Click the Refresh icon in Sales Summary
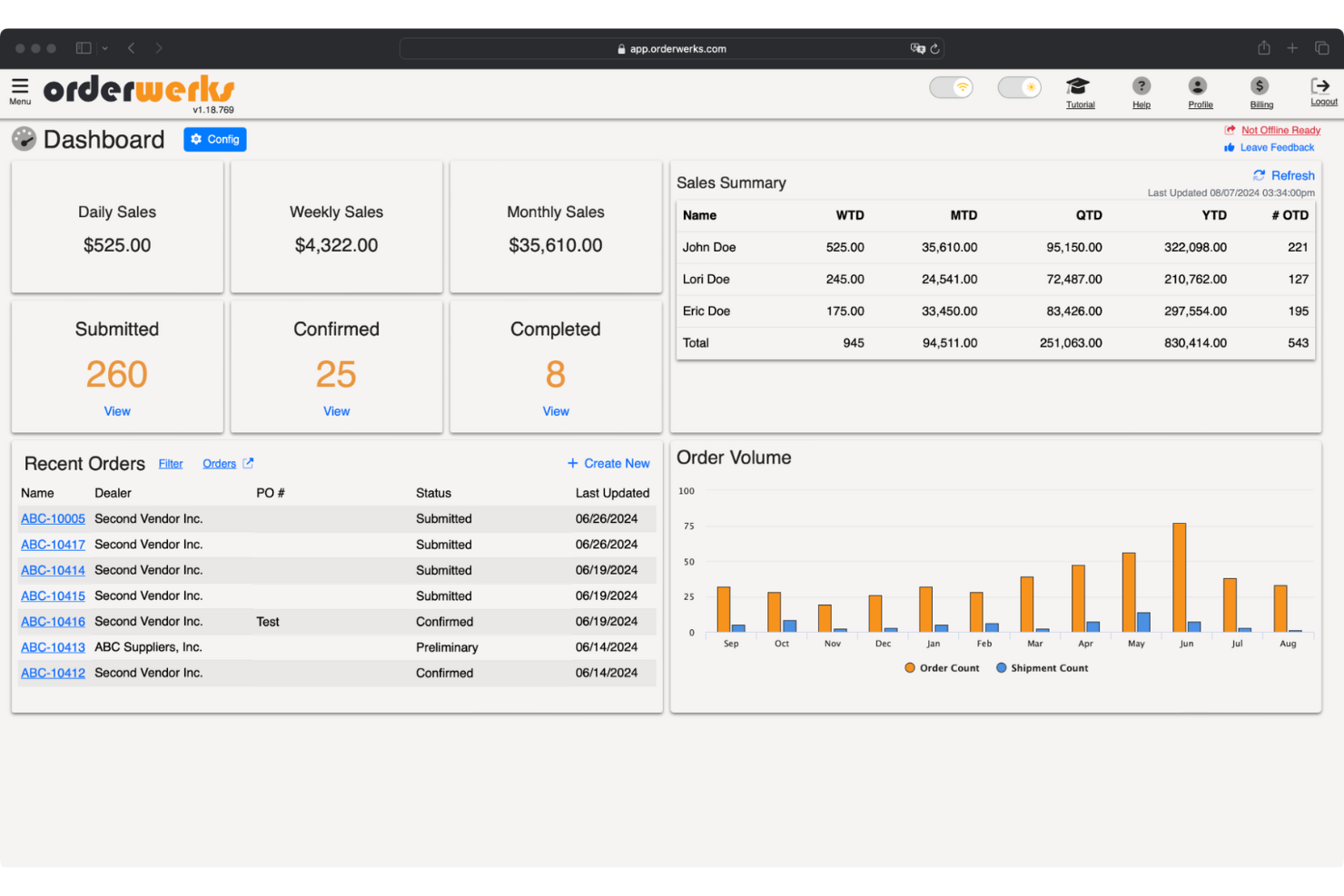The image size is (1344, 896). click(1259, 175)
